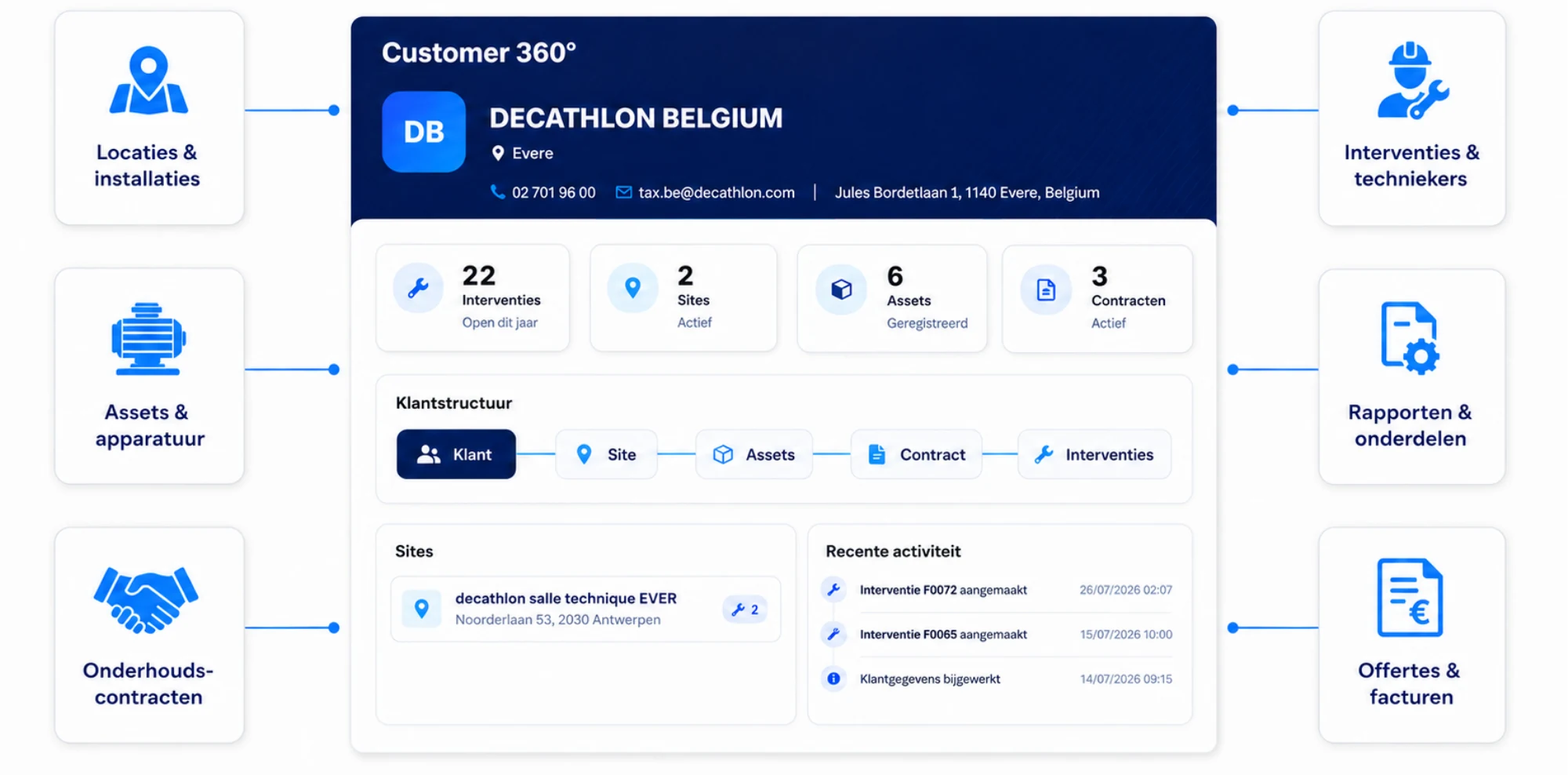Click the Locaties & installaties map pin icon
Viewport: 1568px width, 775px height.
[x=148, y=80]
